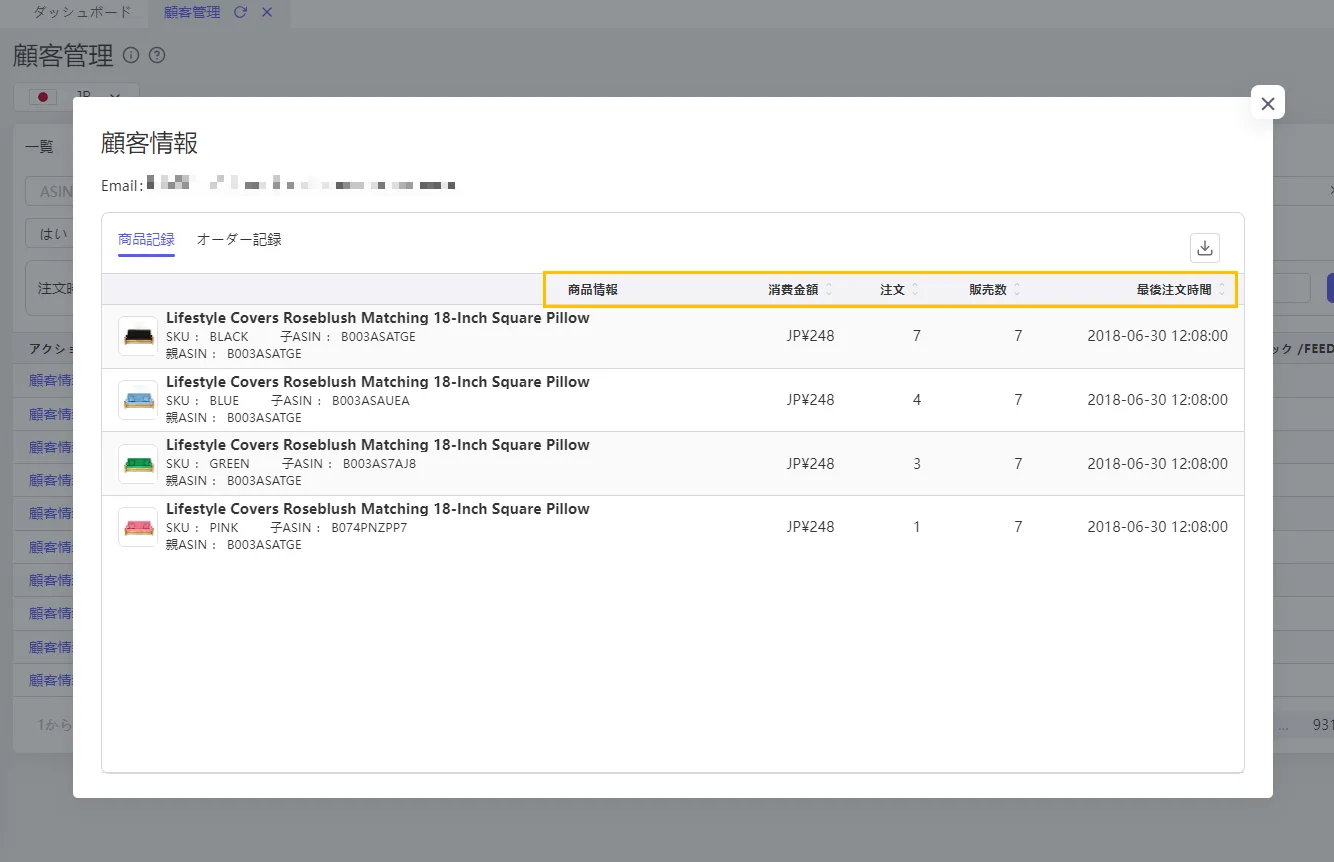This screenshot has height=862, width=1334.
Task: Click the Email label in the dialog
Action: tap(121, 186)
